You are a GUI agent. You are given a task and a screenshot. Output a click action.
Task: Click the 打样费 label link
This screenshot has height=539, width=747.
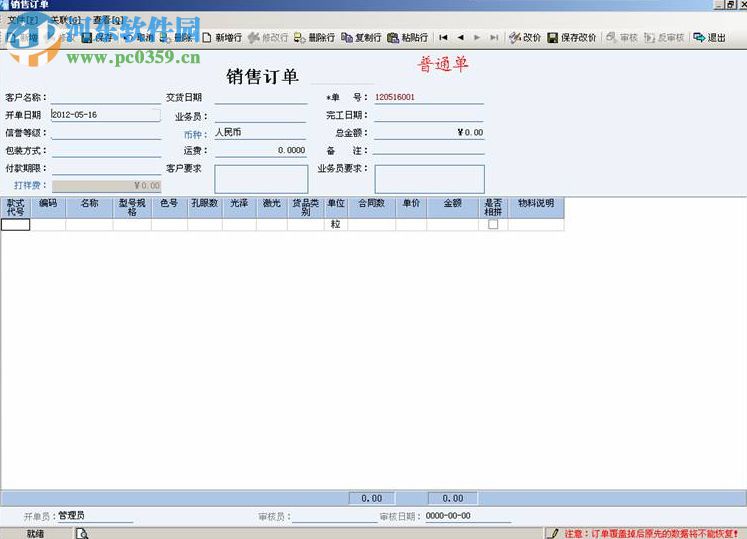pyautogui.click(x=30, y=185)
